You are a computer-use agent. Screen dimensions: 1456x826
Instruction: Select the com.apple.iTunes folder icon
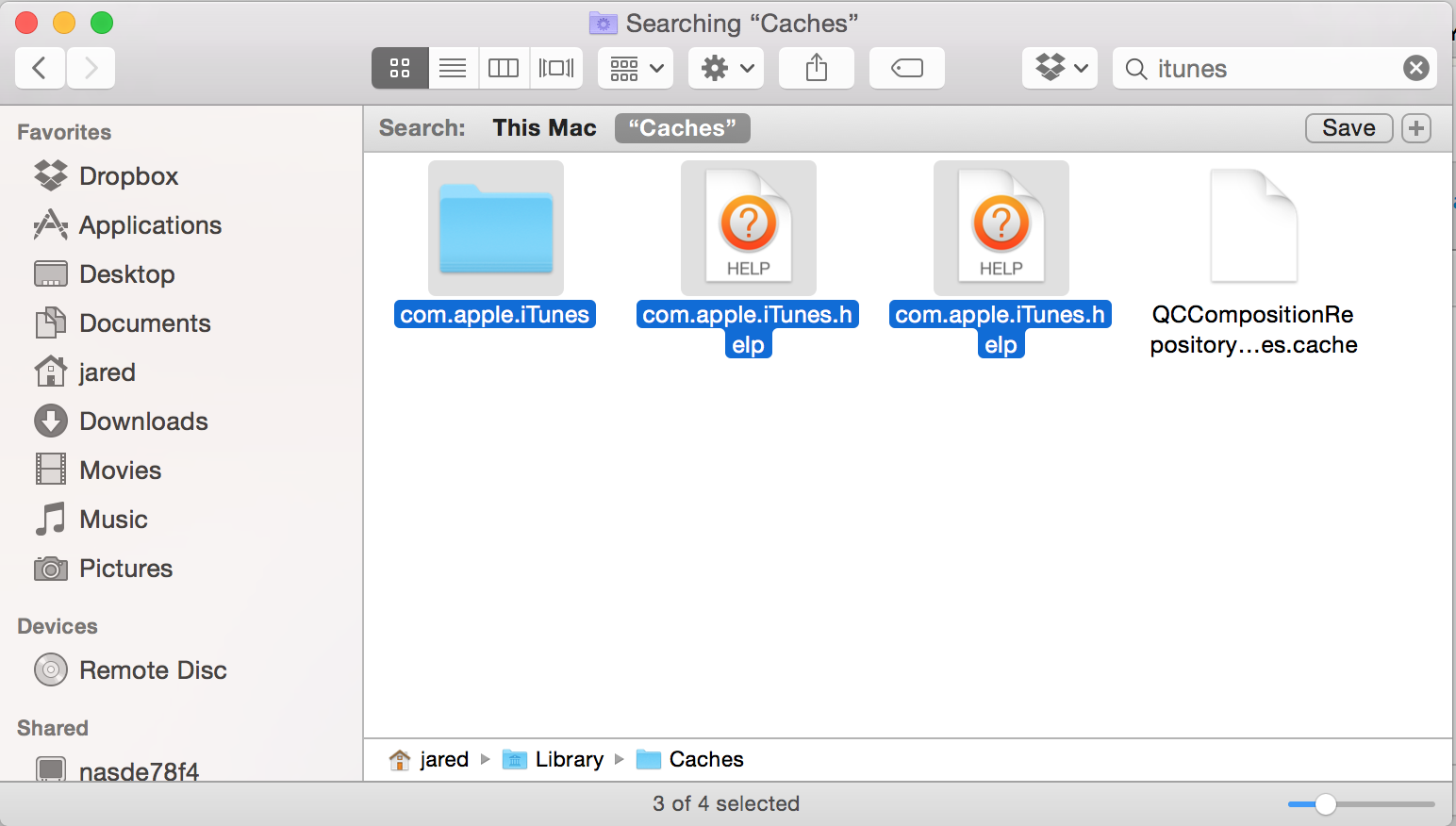[496, 228]
